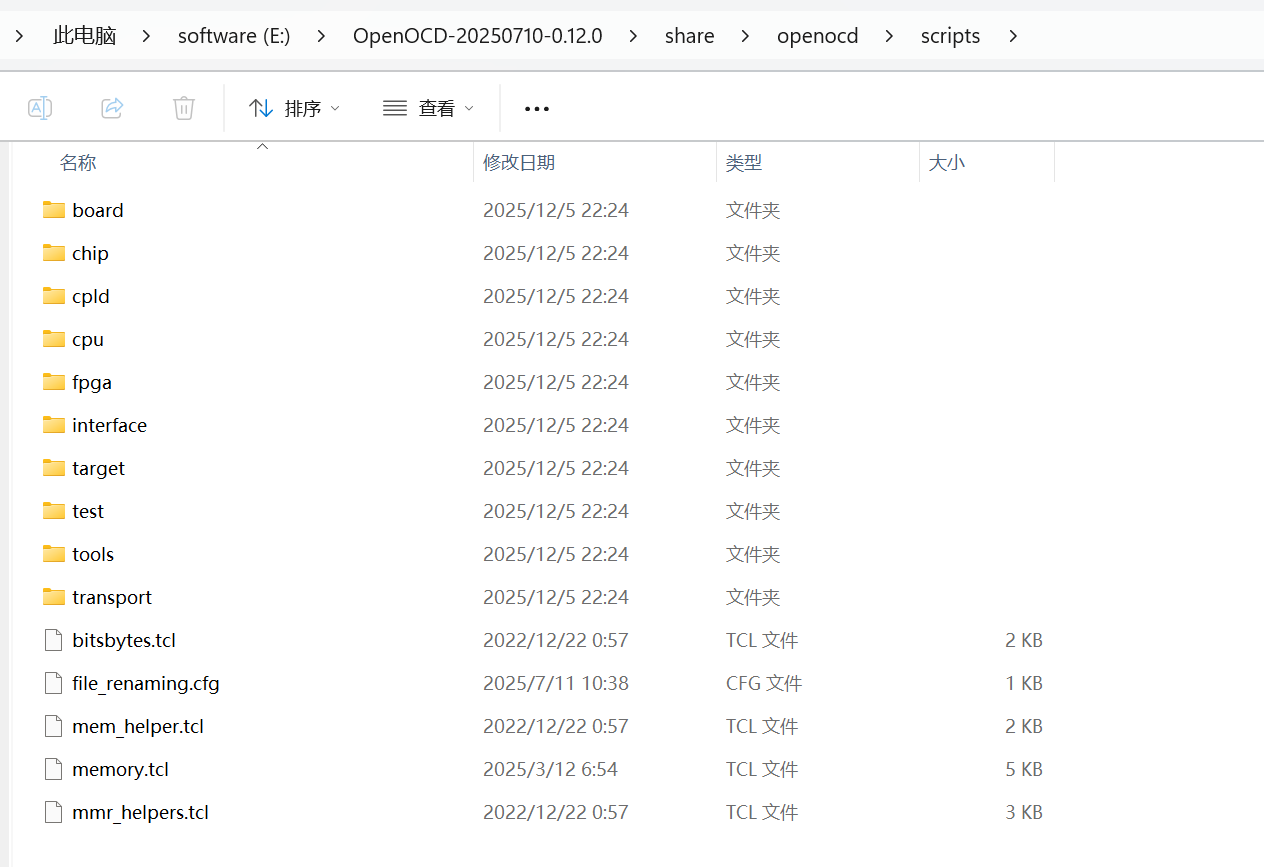Go to software (E:) via breadcrumb
This screenshot has width=1264, height=867.
233,35
